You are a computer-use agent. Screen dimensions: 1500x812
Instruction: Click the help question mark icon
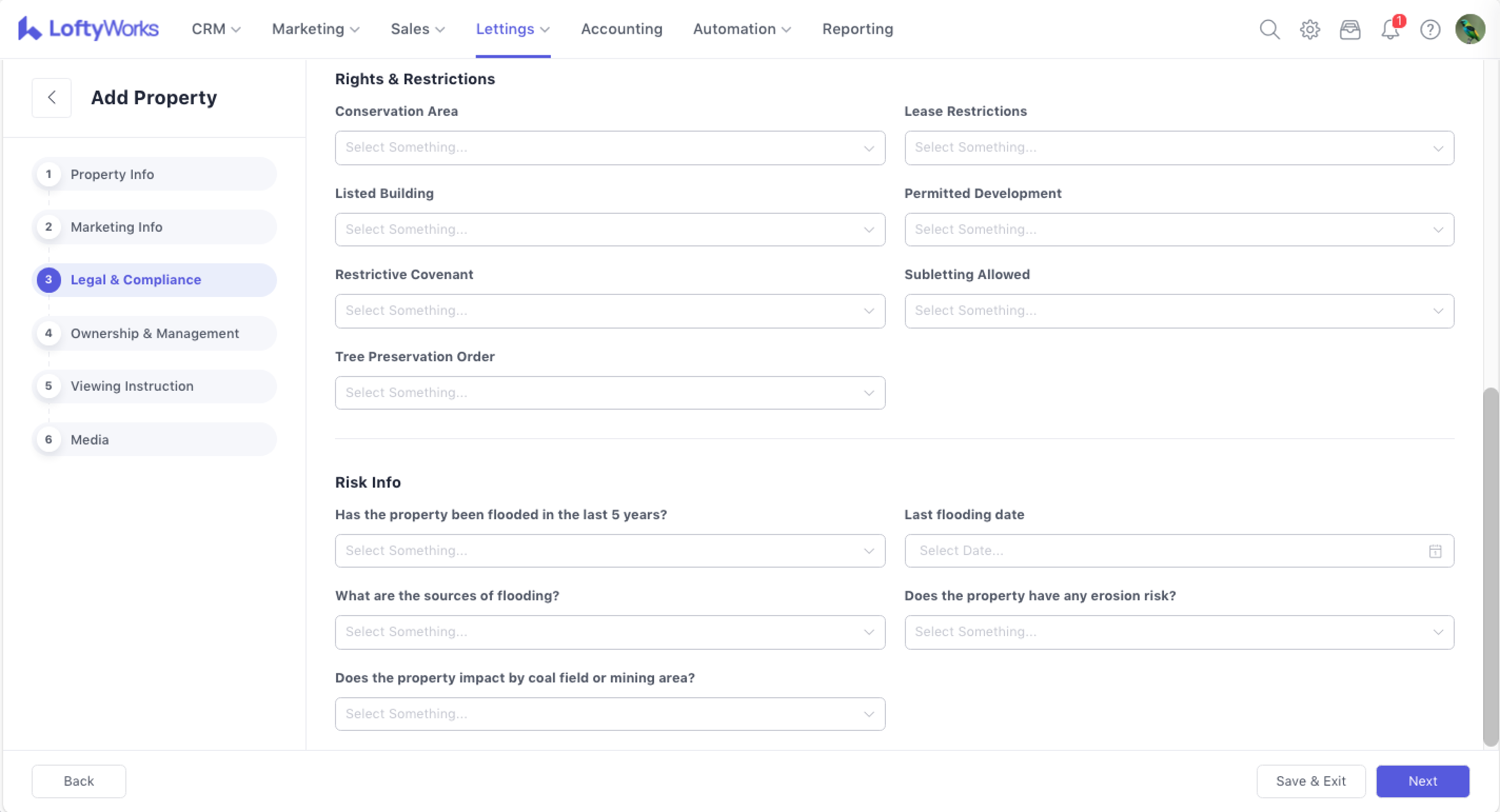pyautogui.click(x=1430, y=29)
